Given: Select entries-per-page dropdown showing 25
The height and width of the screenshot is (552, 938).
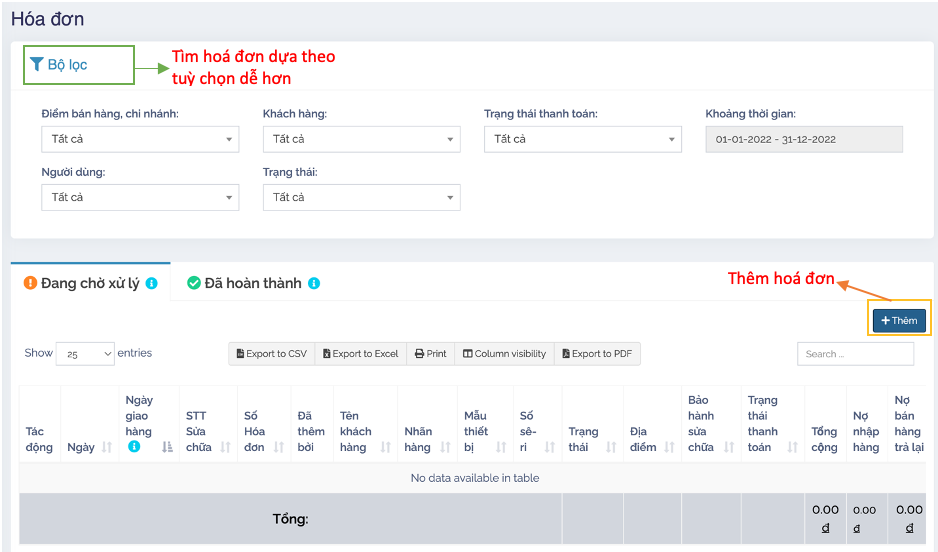Looking at the screenshot, I should pyautogui.click(x=85, y=354).
